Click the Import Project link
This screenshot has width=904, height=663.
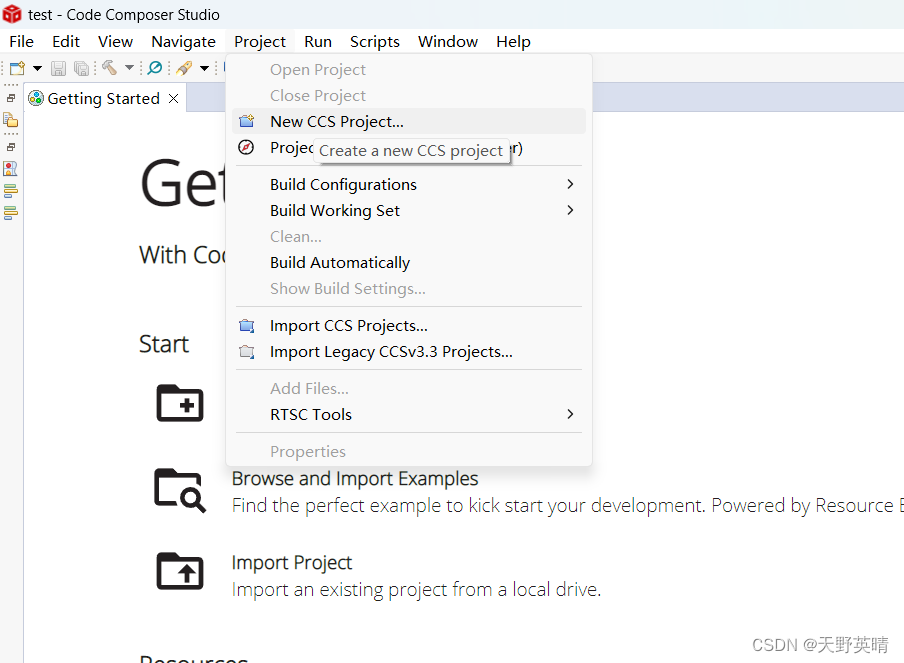click(x=292, y=563)
